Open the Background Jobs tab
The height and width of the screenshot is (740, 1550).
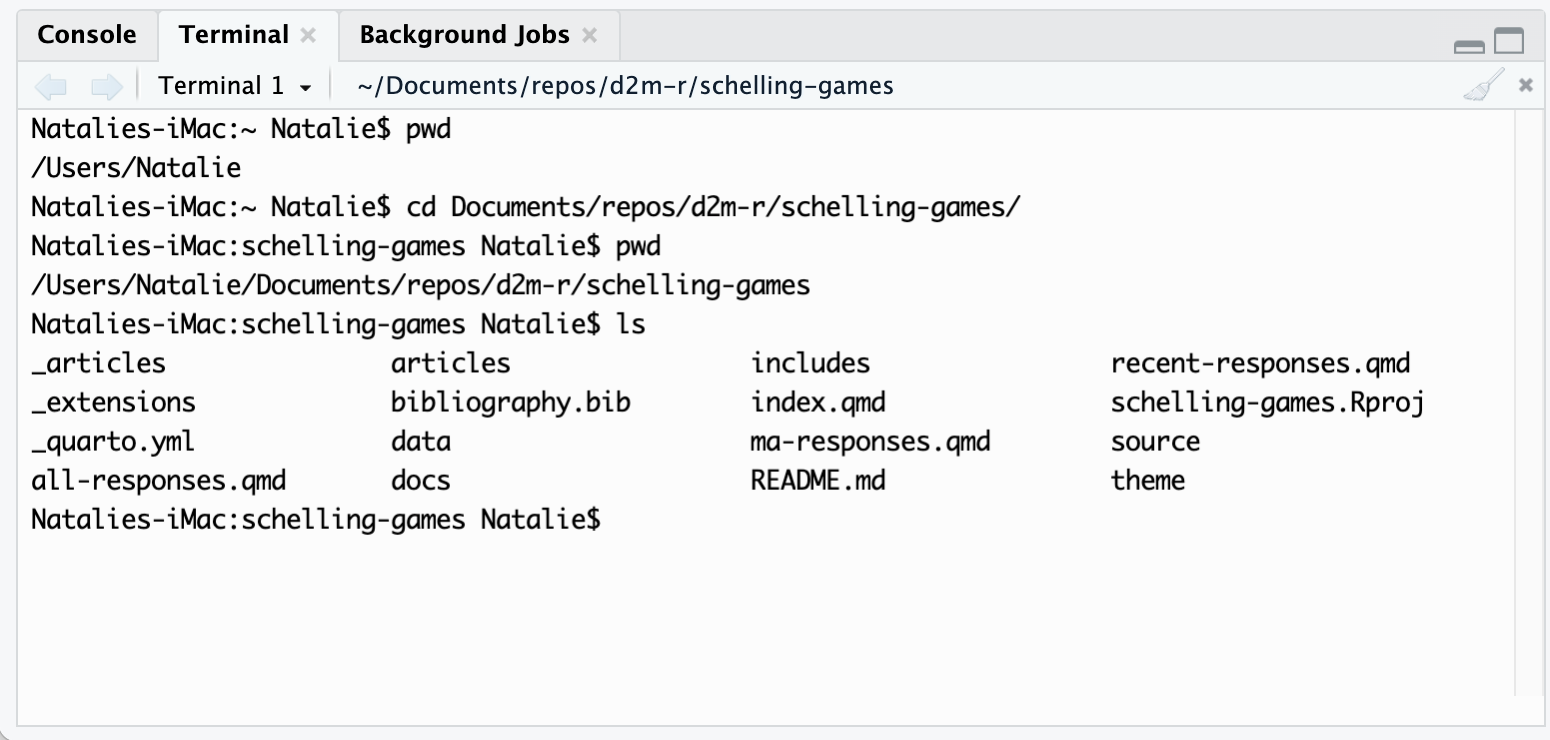[x=464, y=35]
